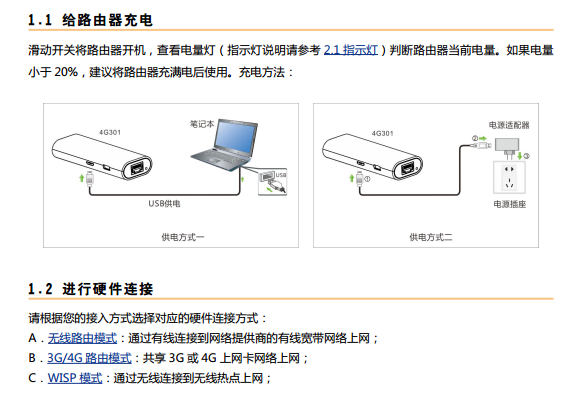Click the circled step 1 plug marker

point(367,179)
